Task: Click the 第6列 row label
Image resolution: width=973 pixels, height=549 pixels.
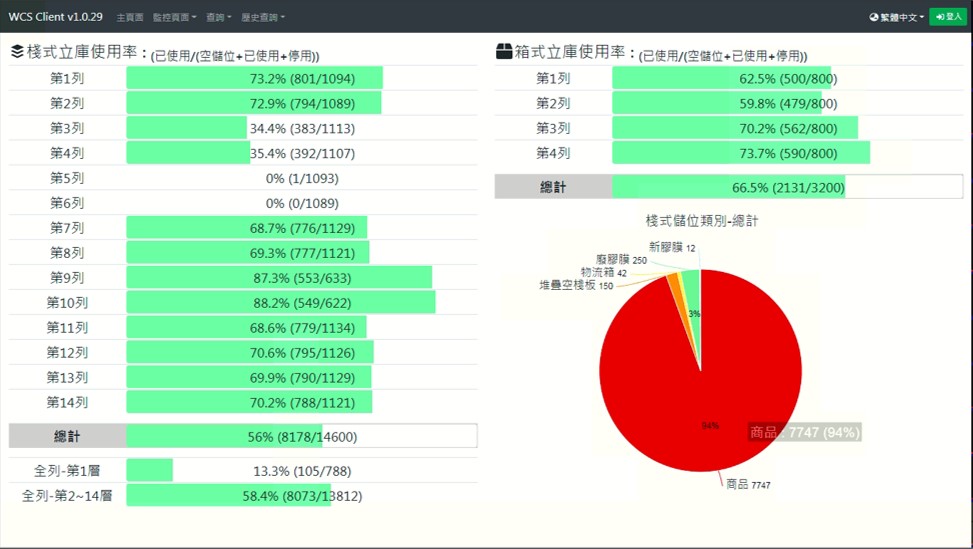Action: [x=67, y=203]
